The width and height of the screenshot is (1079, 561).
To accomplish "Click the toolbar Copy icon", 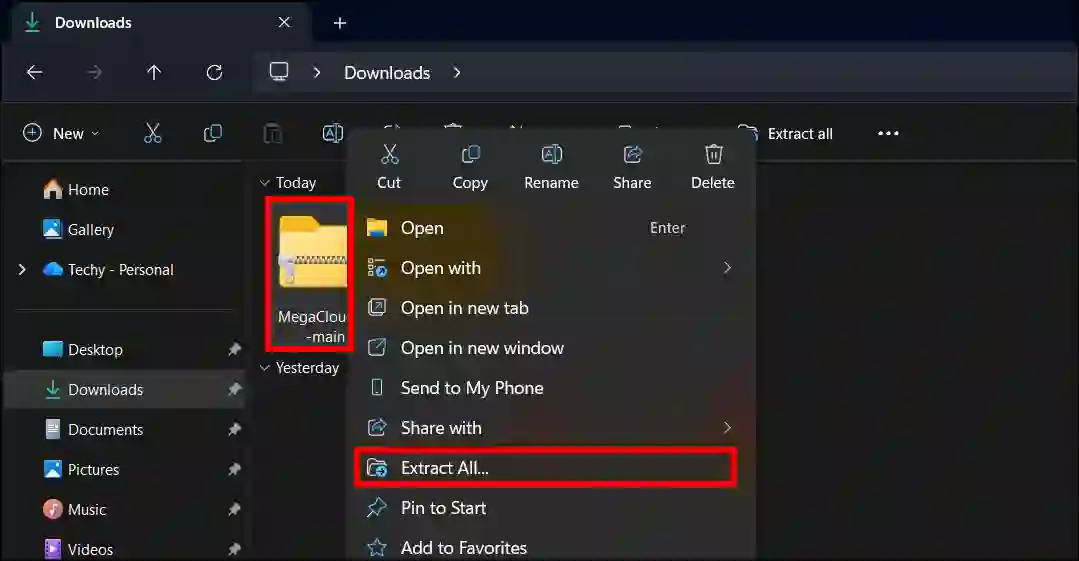I will tap(213, 133).
